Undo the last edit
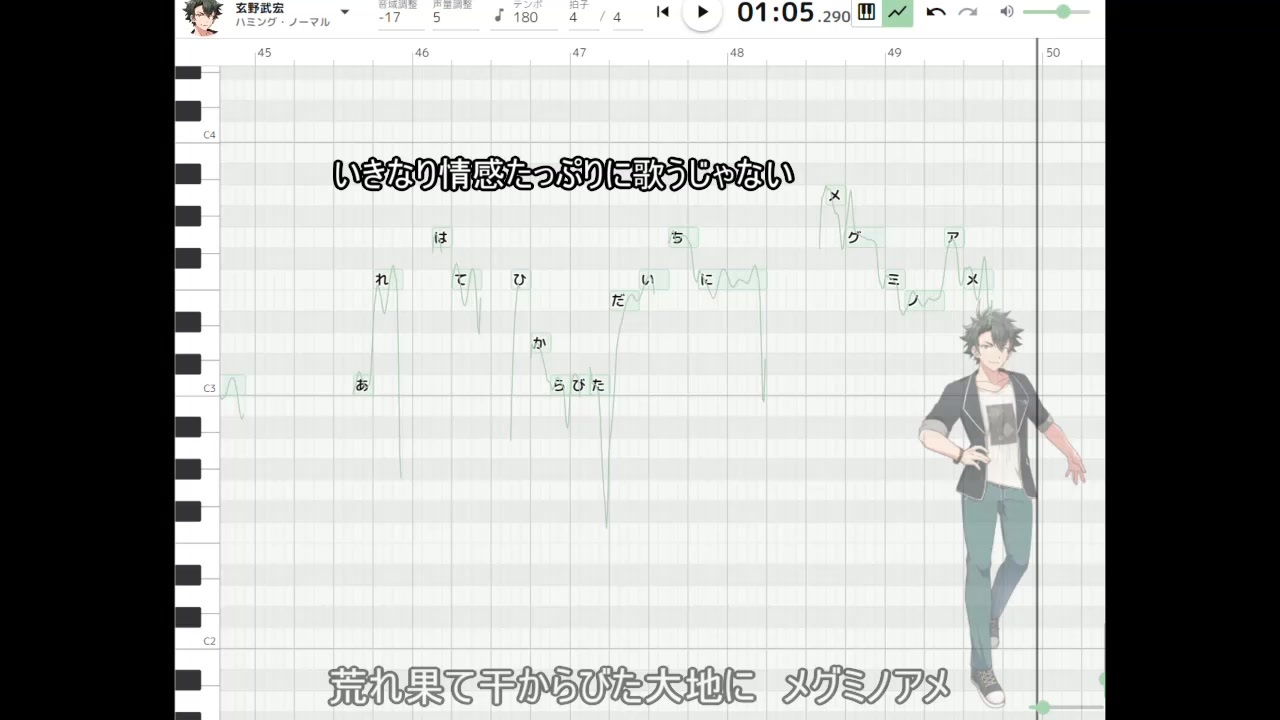This screenshot has width=1280, height=720. [x=936, y=12]
